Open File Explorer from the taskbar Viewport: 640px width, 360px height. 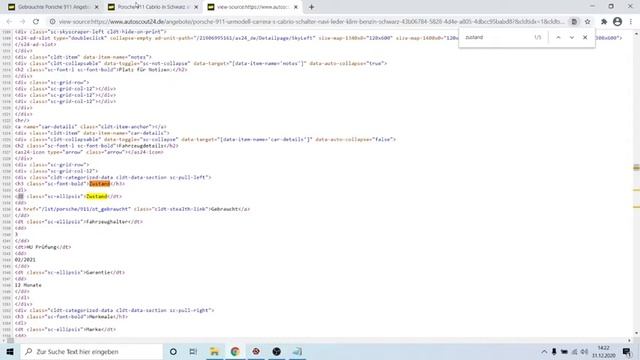pyautogui.click(x=214, y=351)
